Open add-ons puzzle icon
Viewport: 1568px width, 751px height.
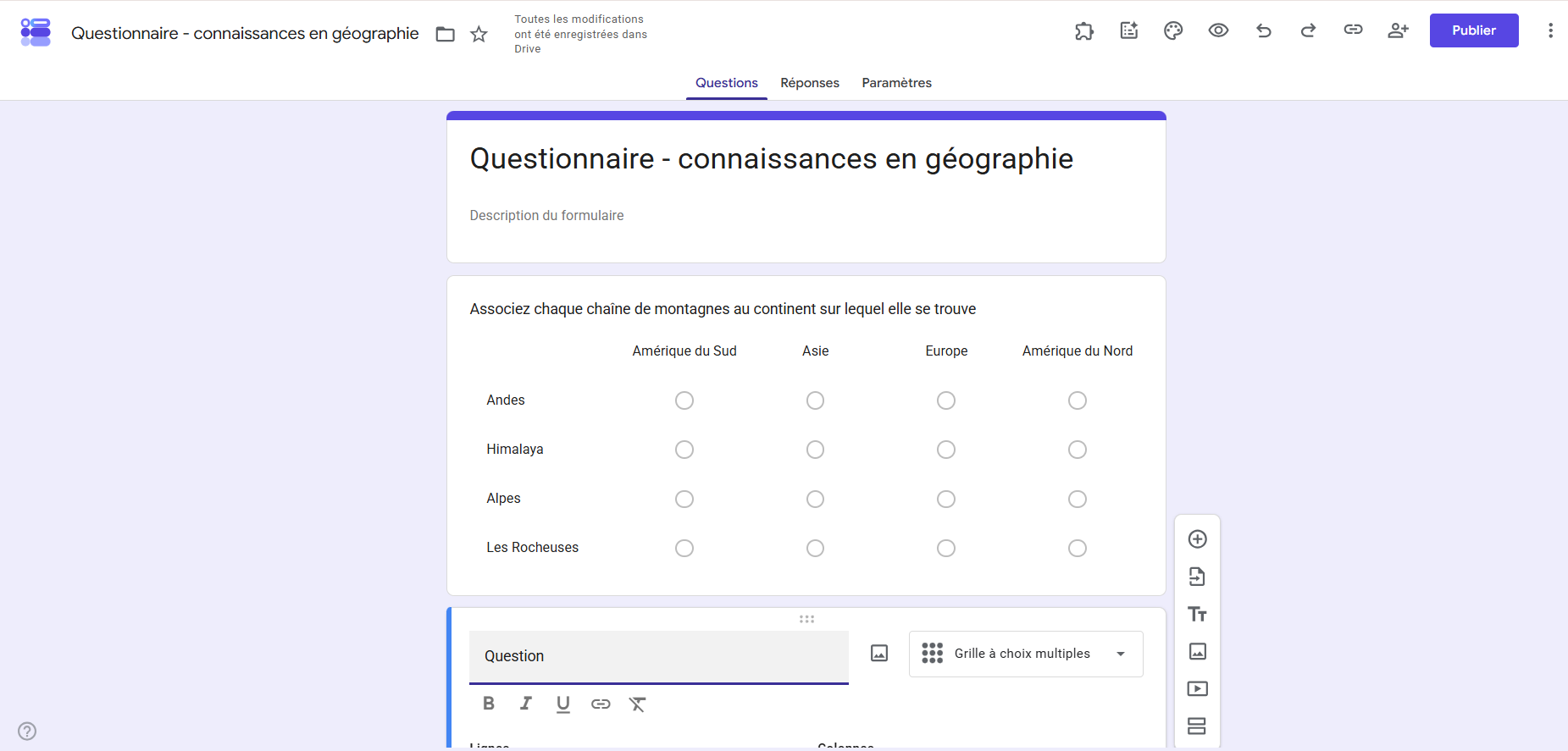pyautogui.click(x=1084, y=30)
